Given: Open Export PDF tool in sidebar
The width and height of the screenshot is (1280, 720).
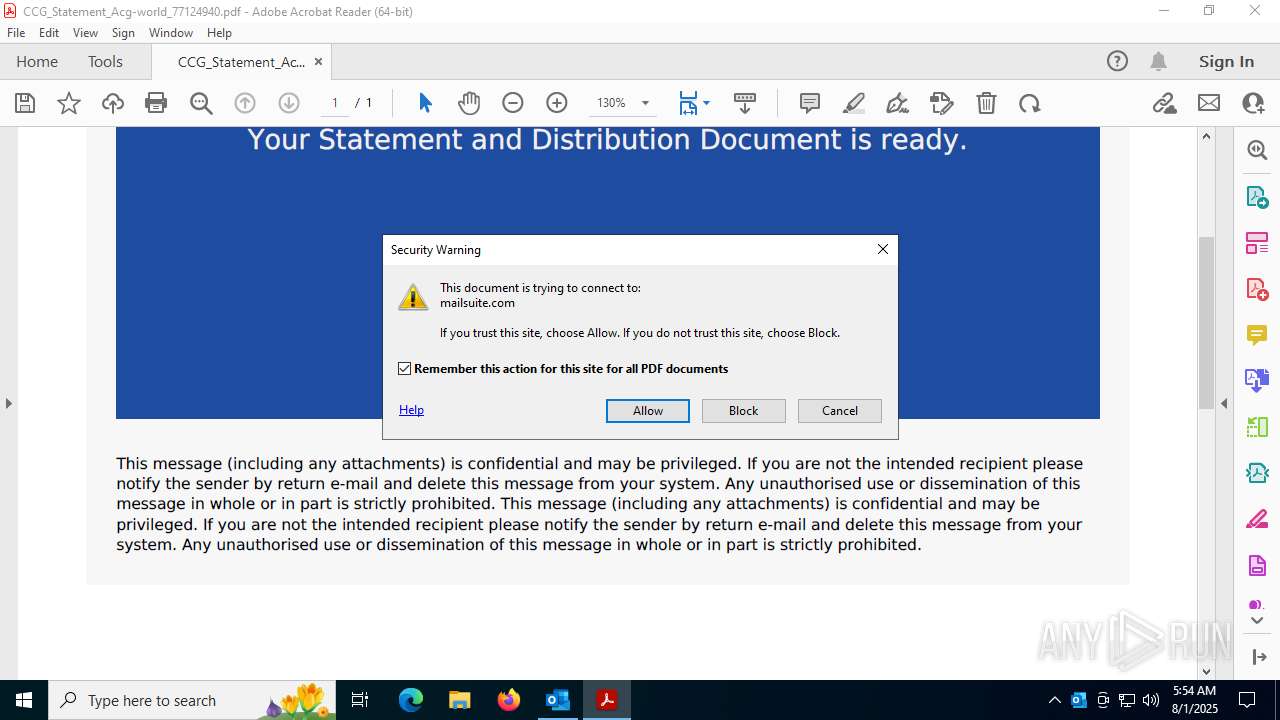Looking at the screenshot, I should point(1257,196).
